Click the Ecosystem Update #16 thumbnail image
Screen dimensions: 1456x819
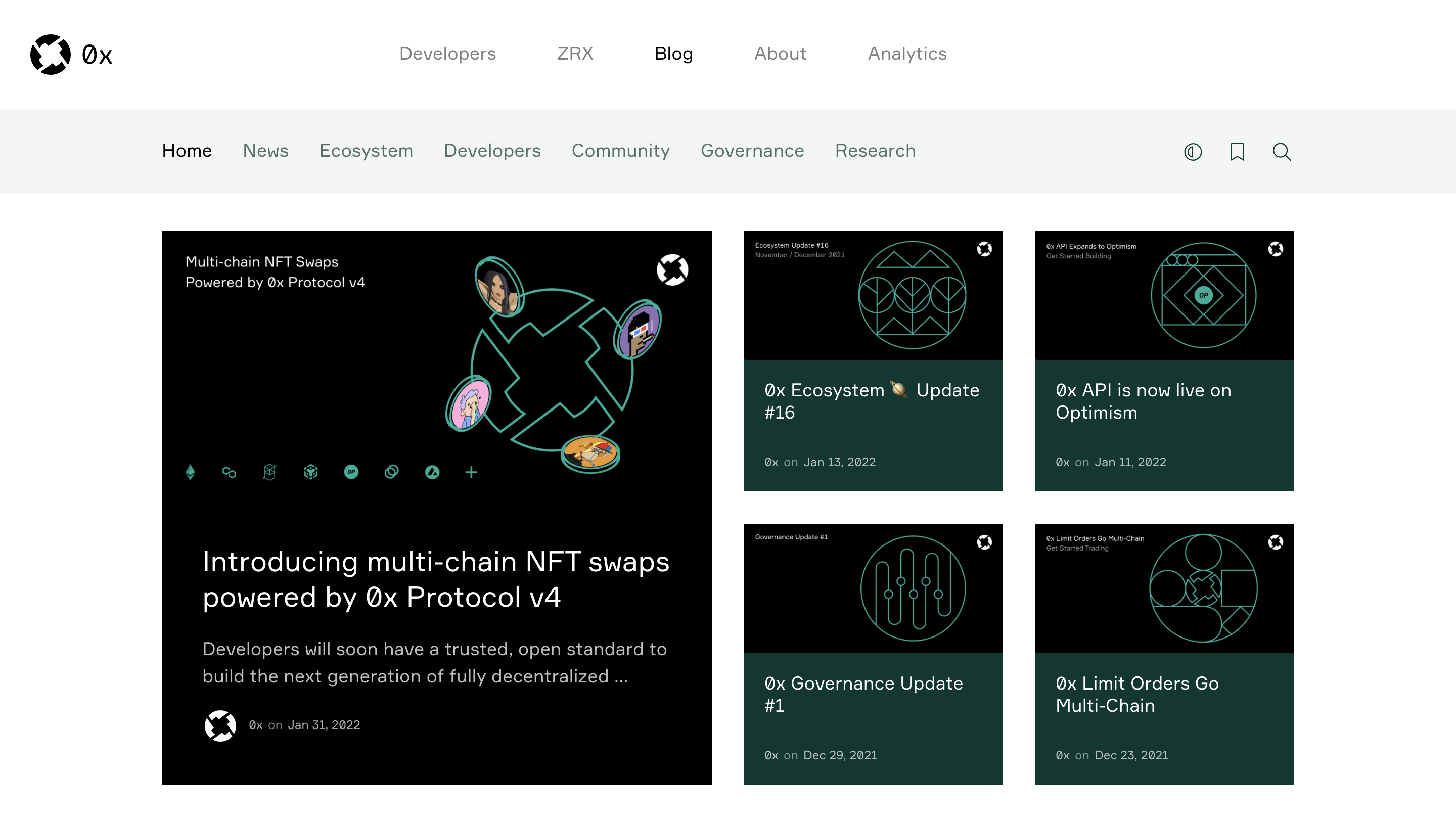tap(873, 295)
